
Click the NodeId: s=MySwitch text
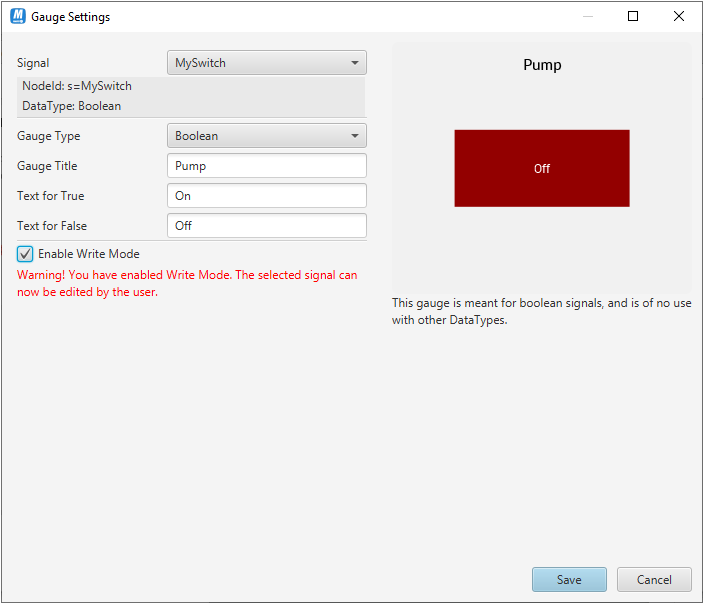click(x=77, y=86)
